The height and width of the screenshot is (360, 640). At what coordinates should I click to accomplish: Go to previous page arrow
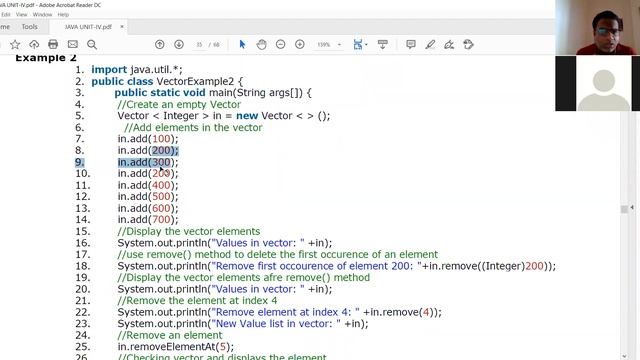[160, 44]
